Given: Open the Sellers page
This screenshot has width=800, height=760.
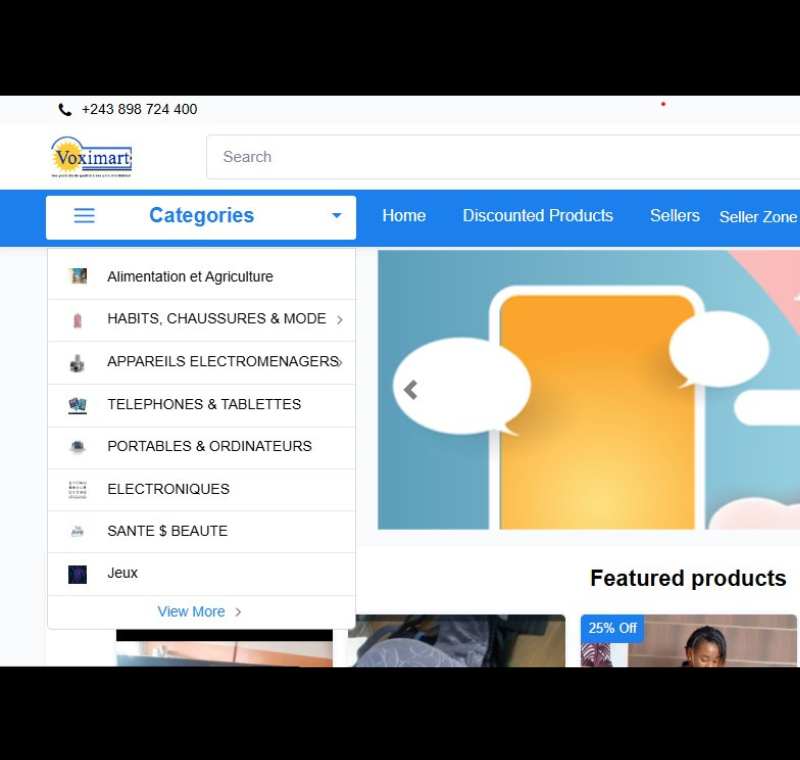Looking at the screenshot, I should pyautogui.click(x=675, y=216).
